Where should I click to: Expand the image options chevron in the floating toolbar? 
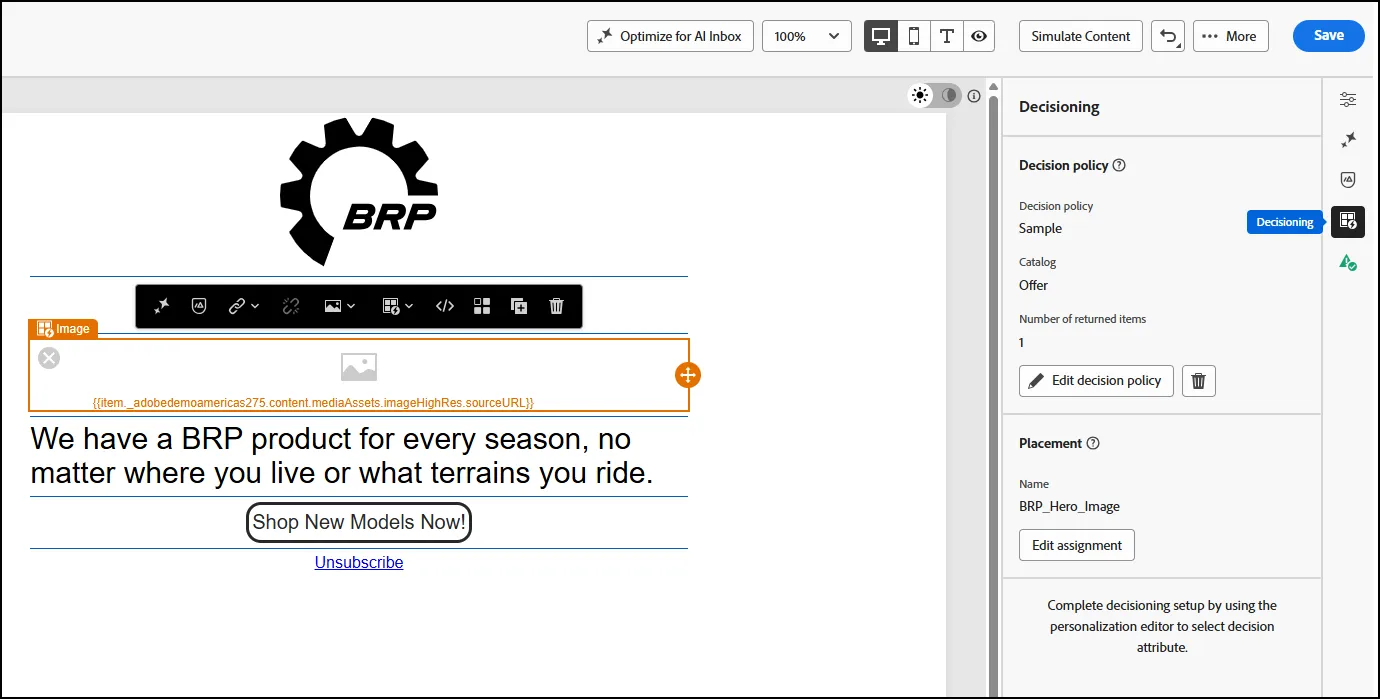352,307
